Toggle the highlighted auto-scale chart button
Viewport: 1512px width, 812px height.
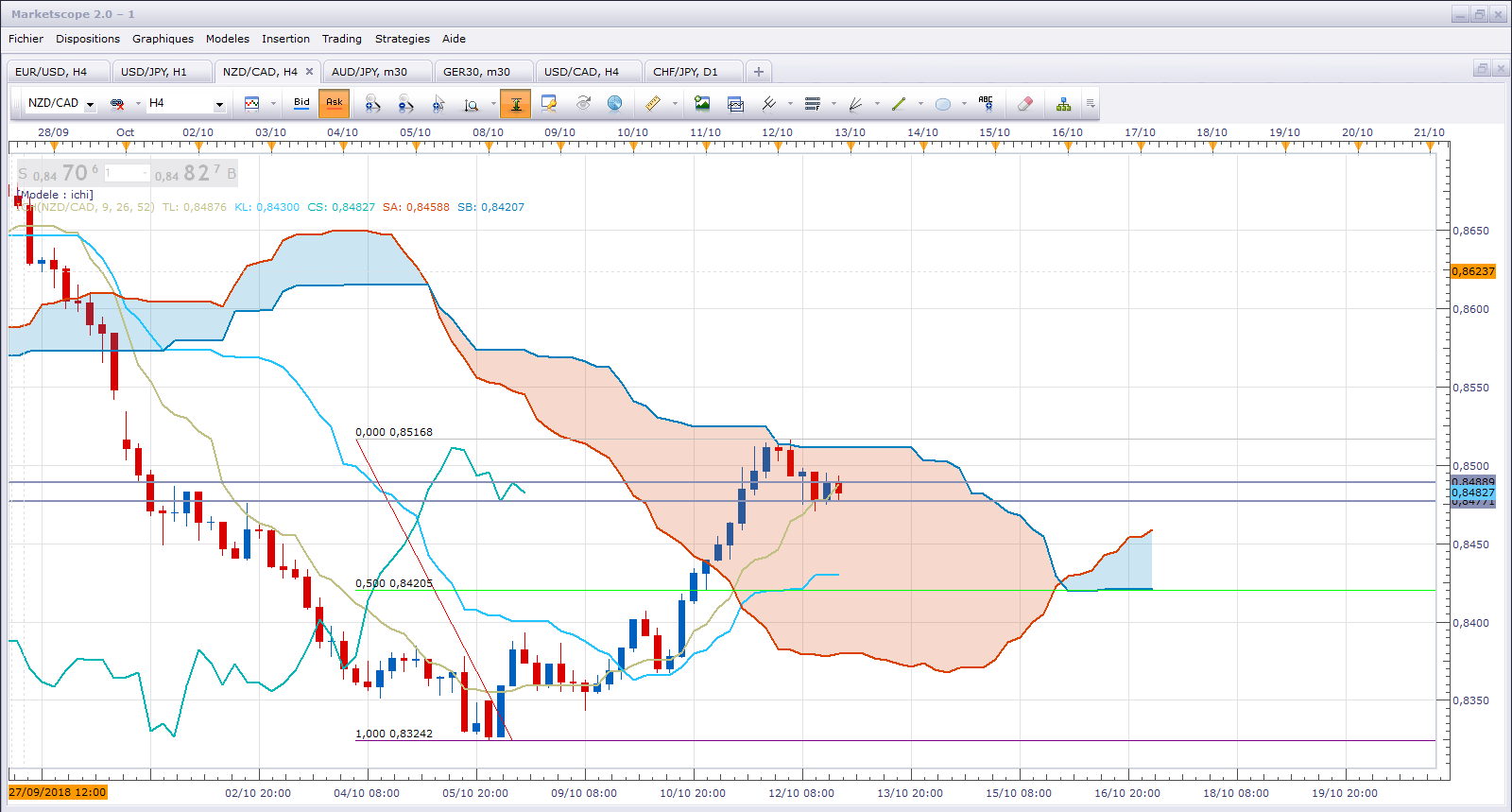tap(516, 104)
